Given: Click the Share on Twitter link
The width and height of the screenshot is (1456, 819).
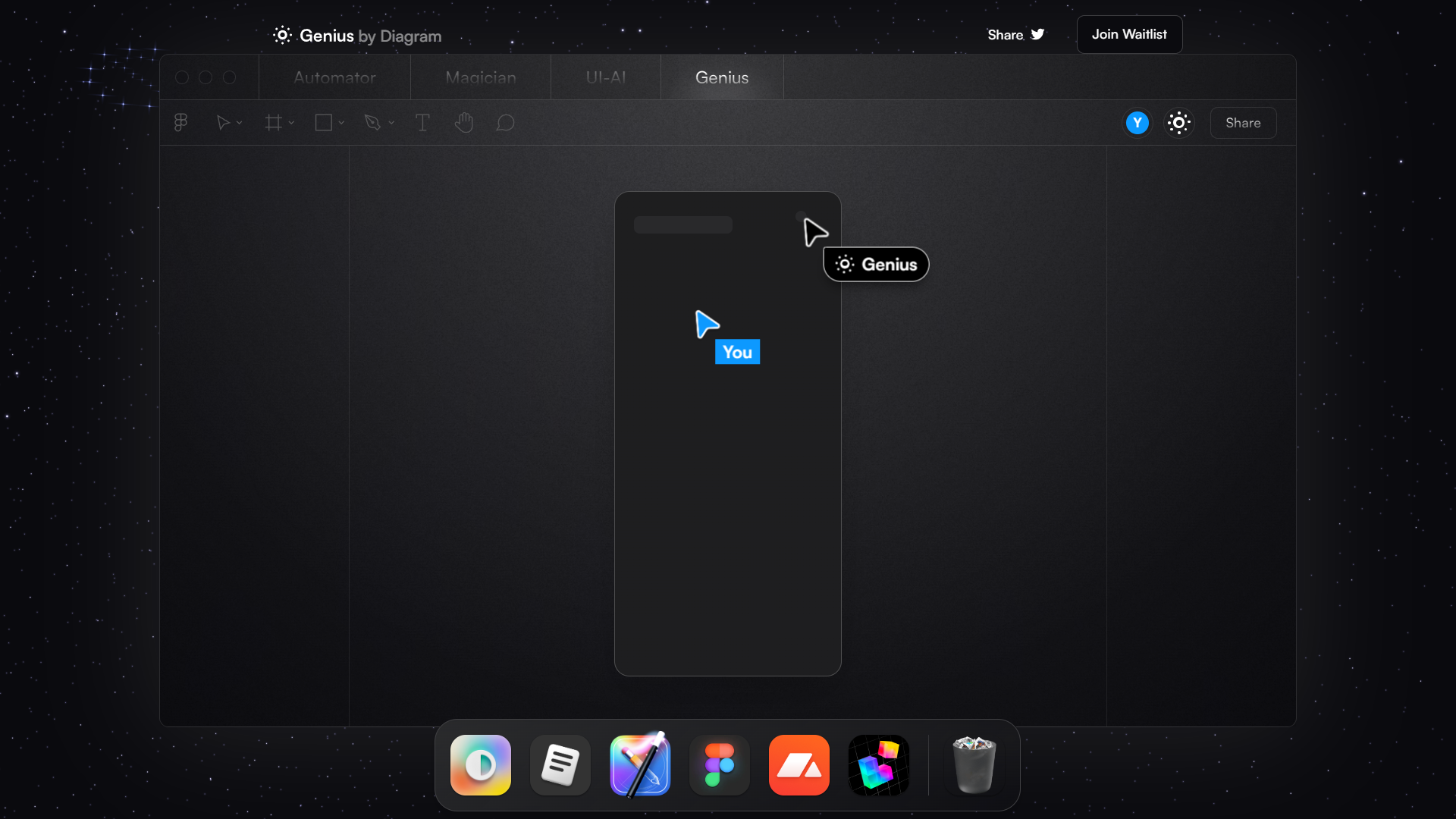Looking at the screenshot, I should pos(1016,35).
